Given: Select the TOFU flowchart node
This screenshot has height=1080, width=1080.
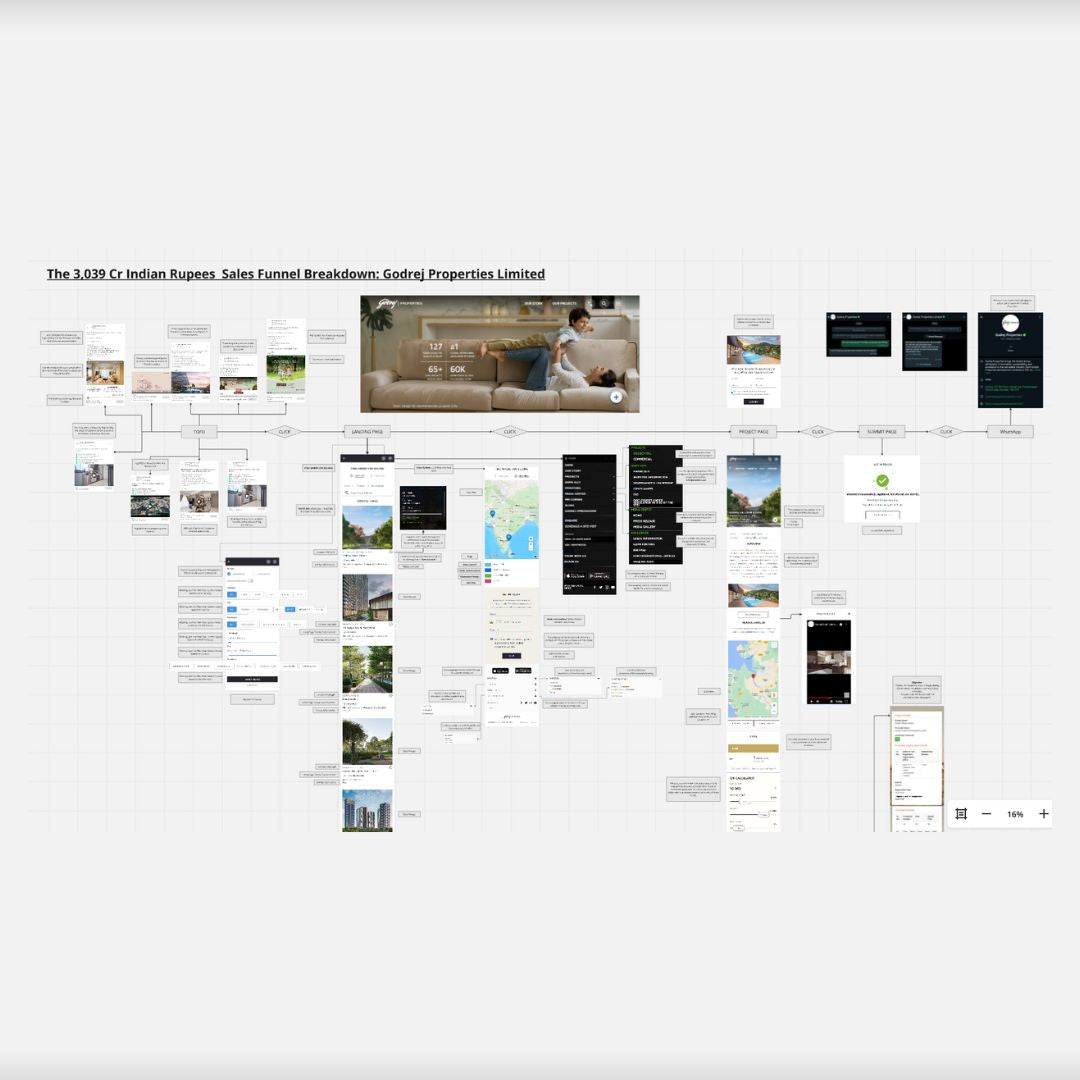Looking at the screenshot, I should (x=198, y=432).
